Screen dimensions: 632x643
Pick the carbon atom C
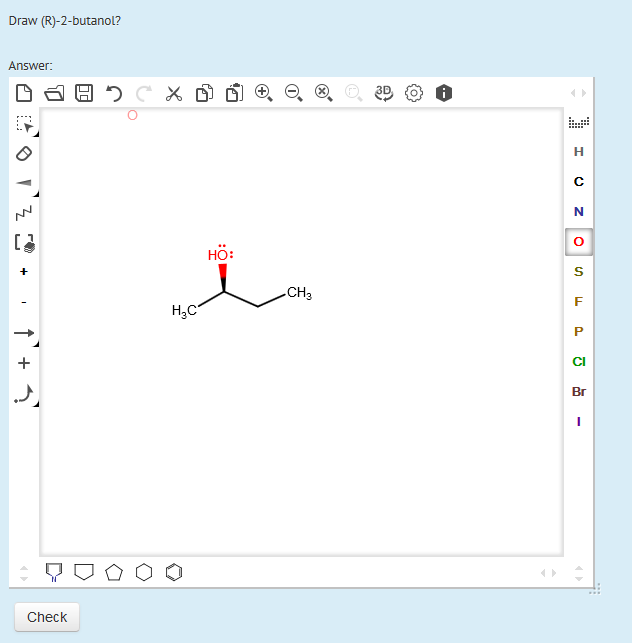point(579,182)
